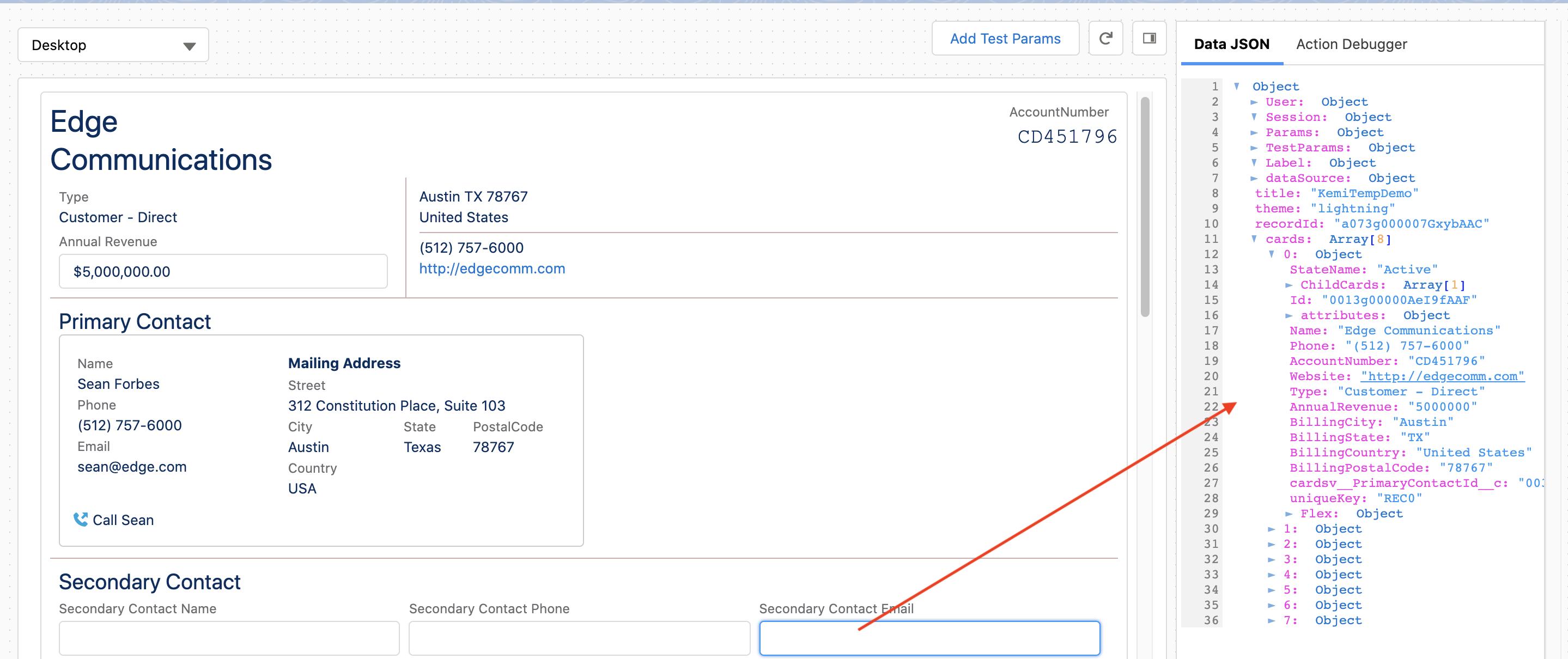The height and width of the screenshot is (659, 1568).
Task: Expand cards item 5 object
Action: [1272, 590]
